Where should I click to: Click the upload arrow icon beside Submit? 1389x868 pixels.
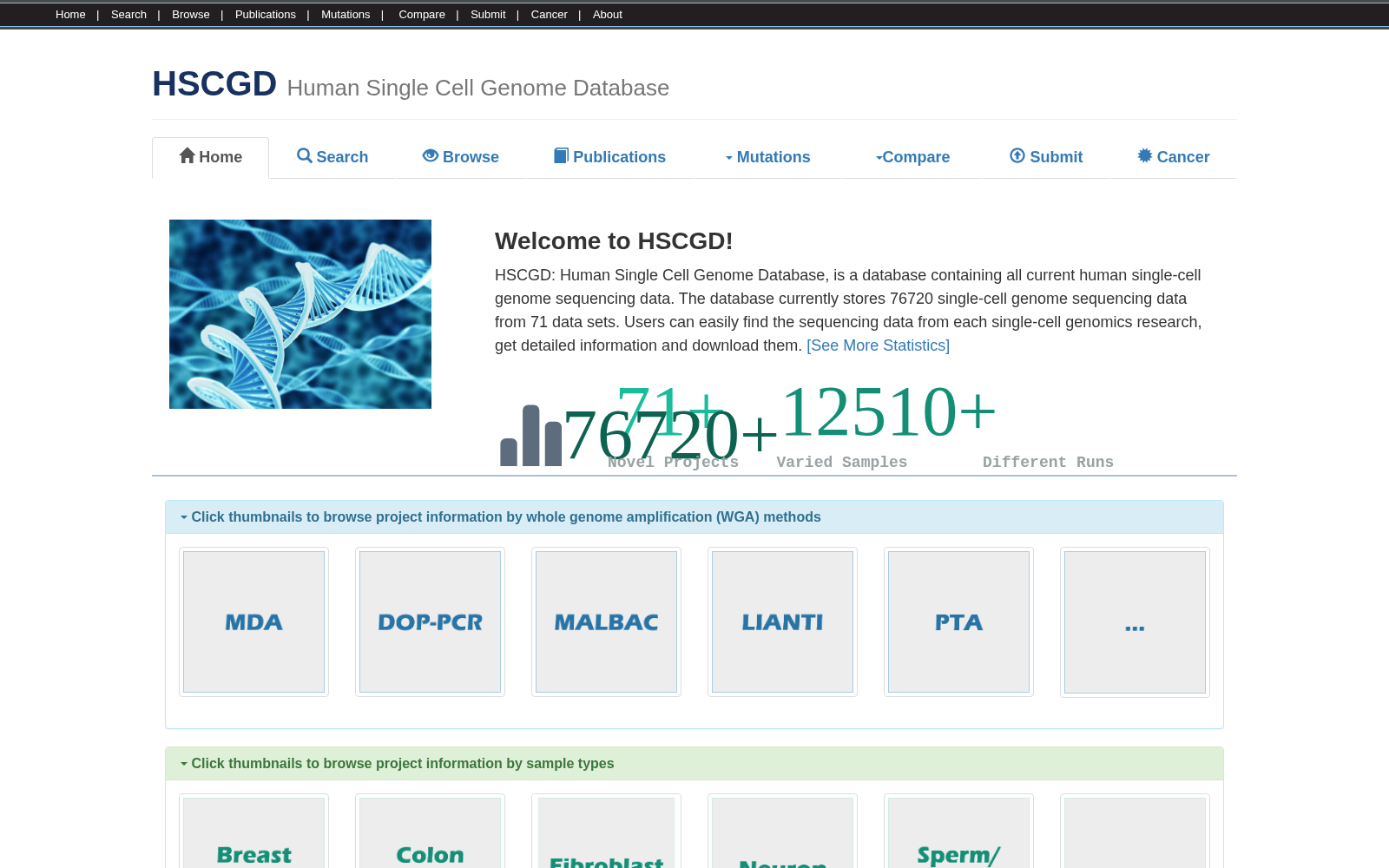pyautogui.click(x=1017, y=155)
